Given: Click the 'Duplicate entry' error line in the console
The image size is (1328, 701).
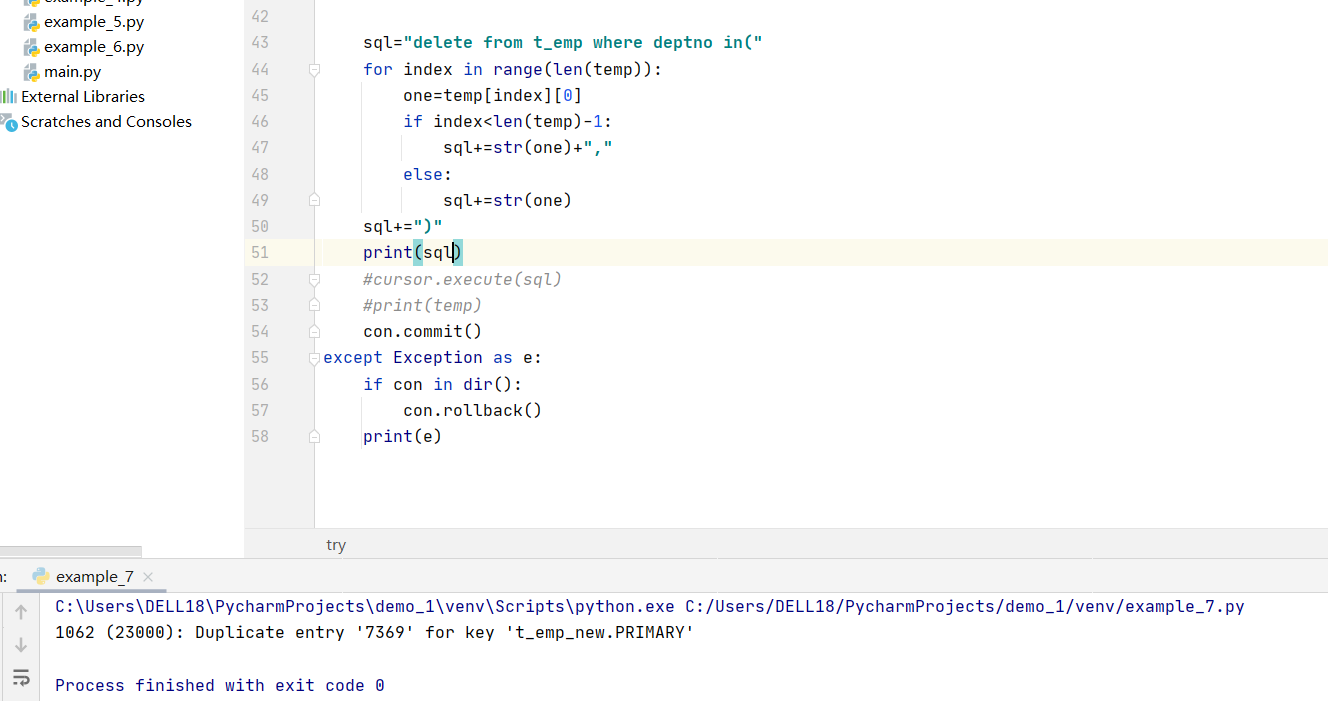Looking at the screenshot, I should click(374, 632).
